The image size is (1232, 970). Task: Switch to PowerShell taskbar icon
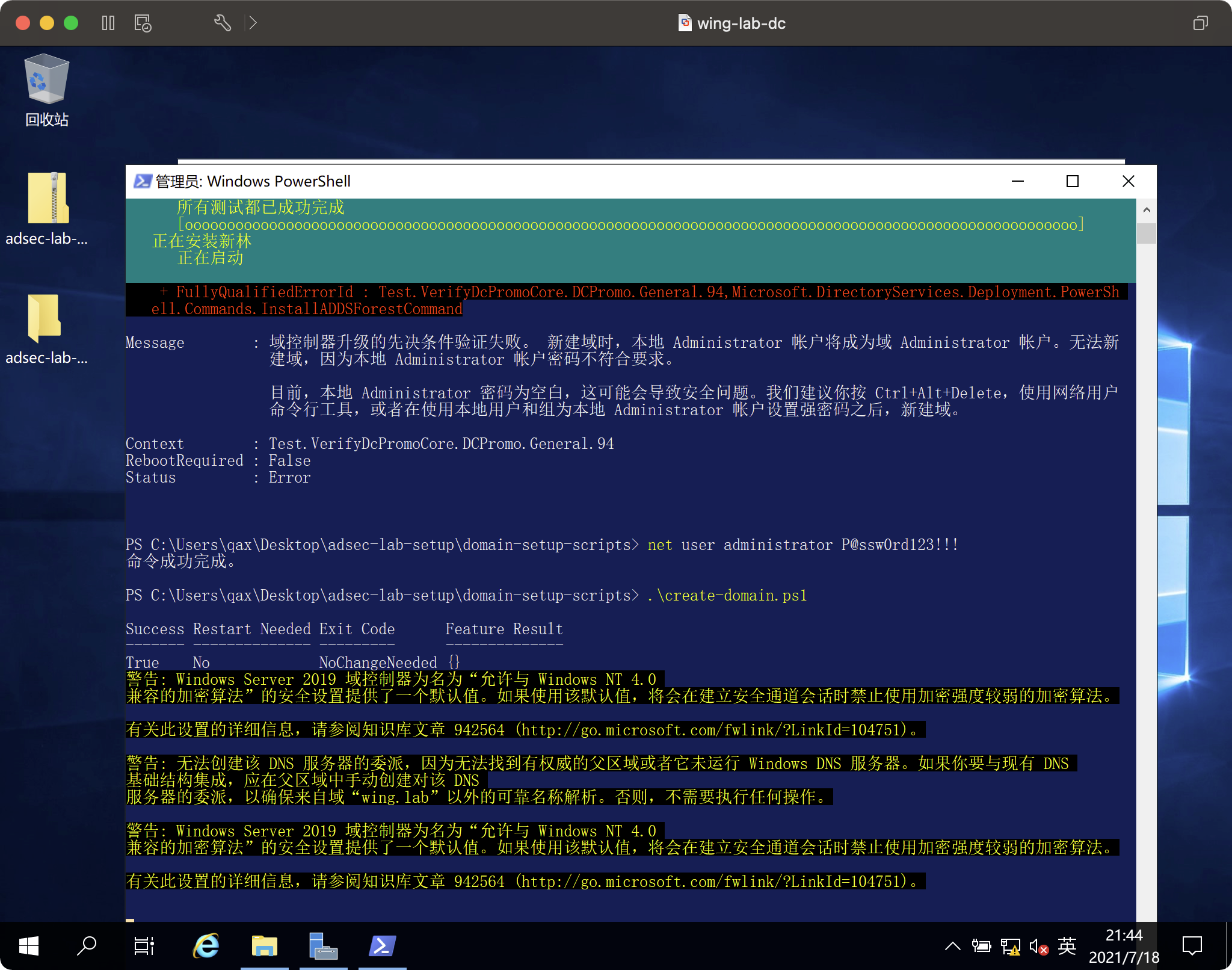tap(382, 946)
